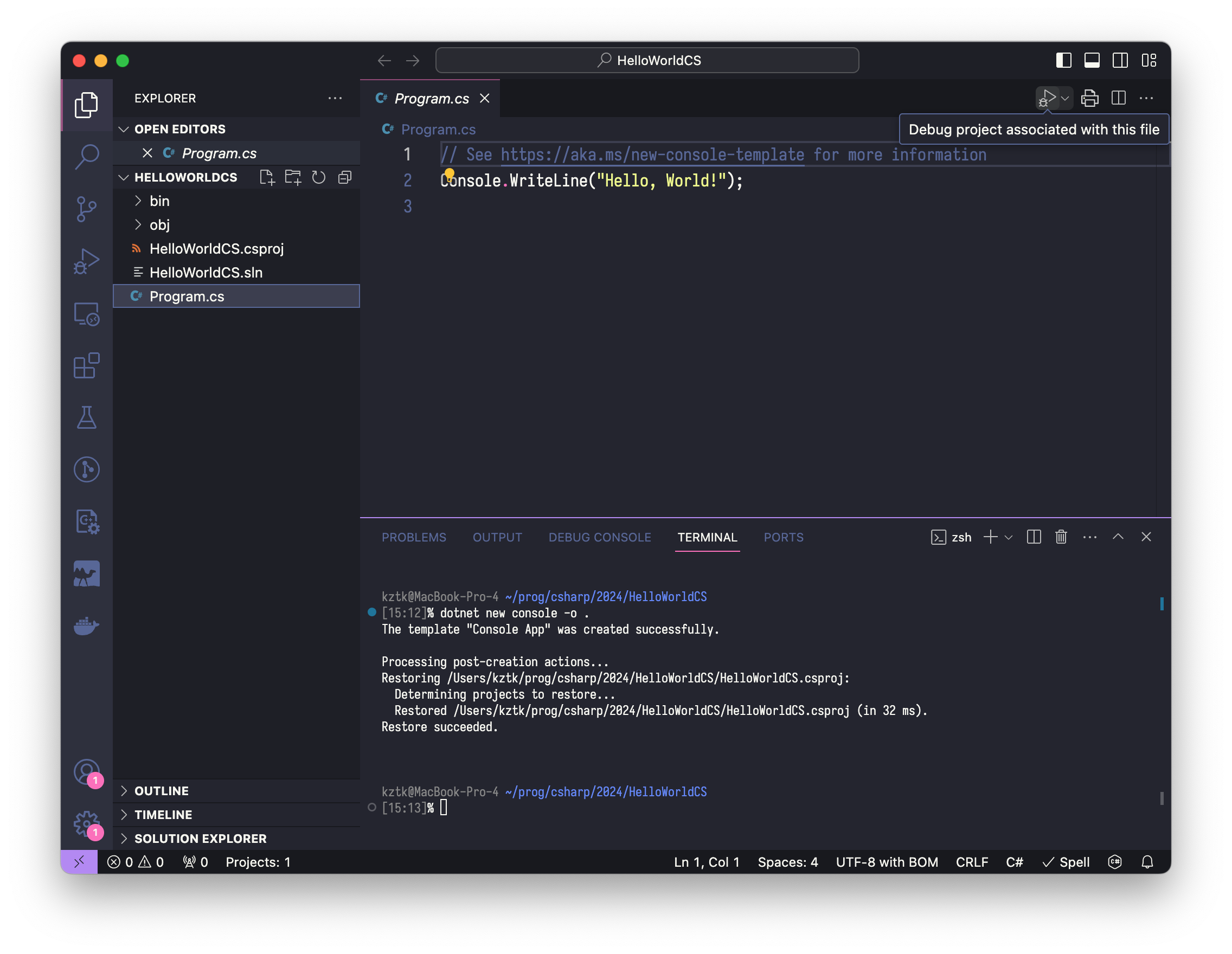Maximize the panel with the up chevron
The image size is (1232, 954).
click(x=1118, y=537)
